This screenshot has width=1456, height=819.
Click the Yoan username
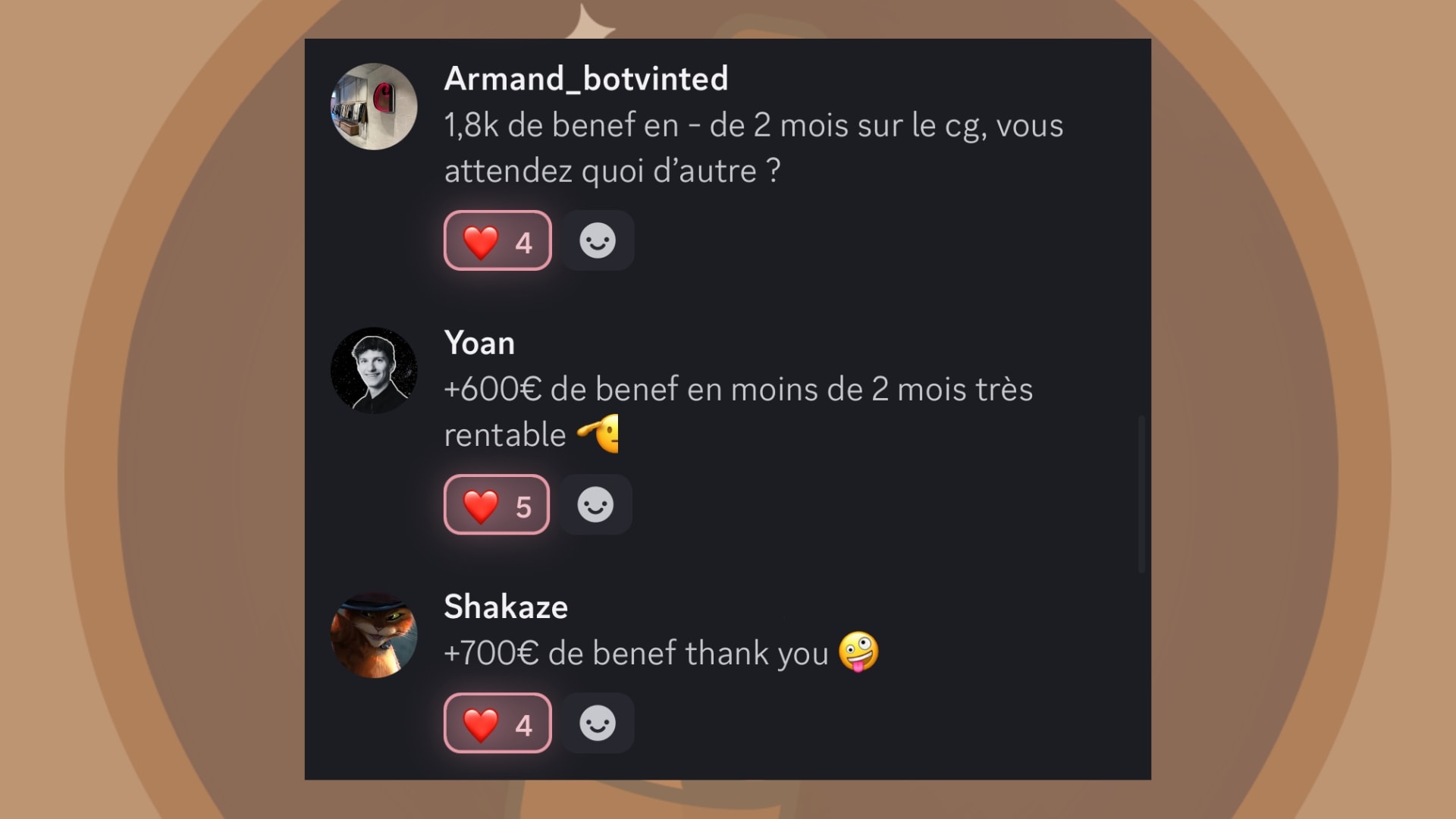pos(479,343)
